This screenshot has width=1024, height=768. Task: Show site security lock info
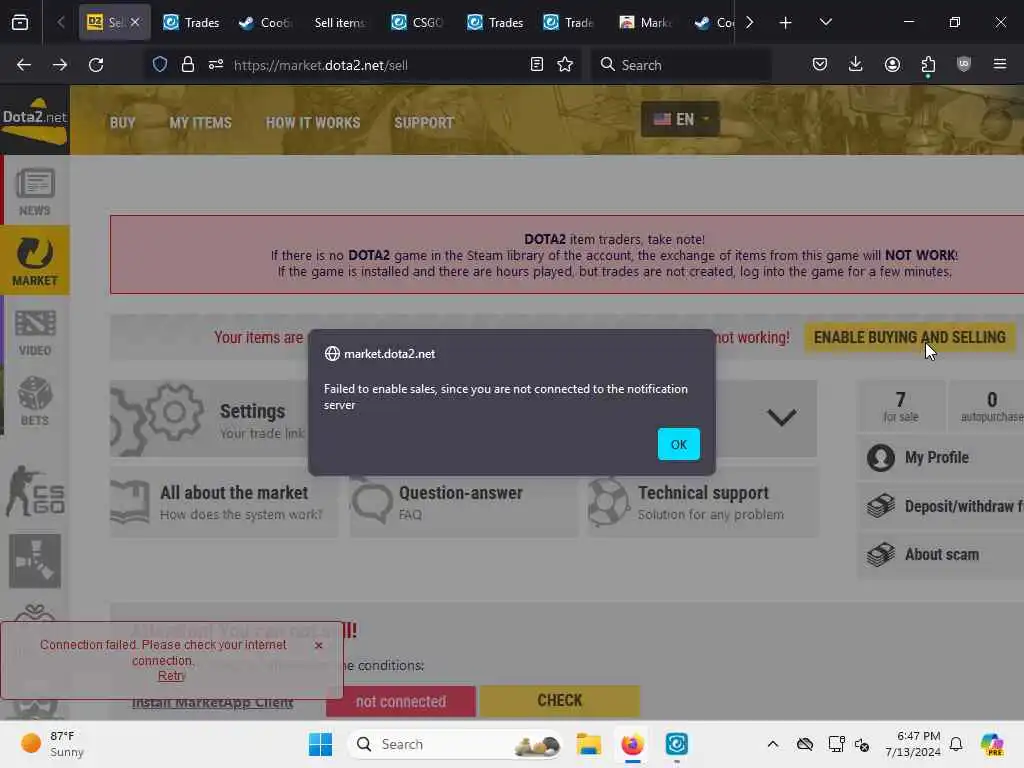pyautogui.click(x=187, y=65)
